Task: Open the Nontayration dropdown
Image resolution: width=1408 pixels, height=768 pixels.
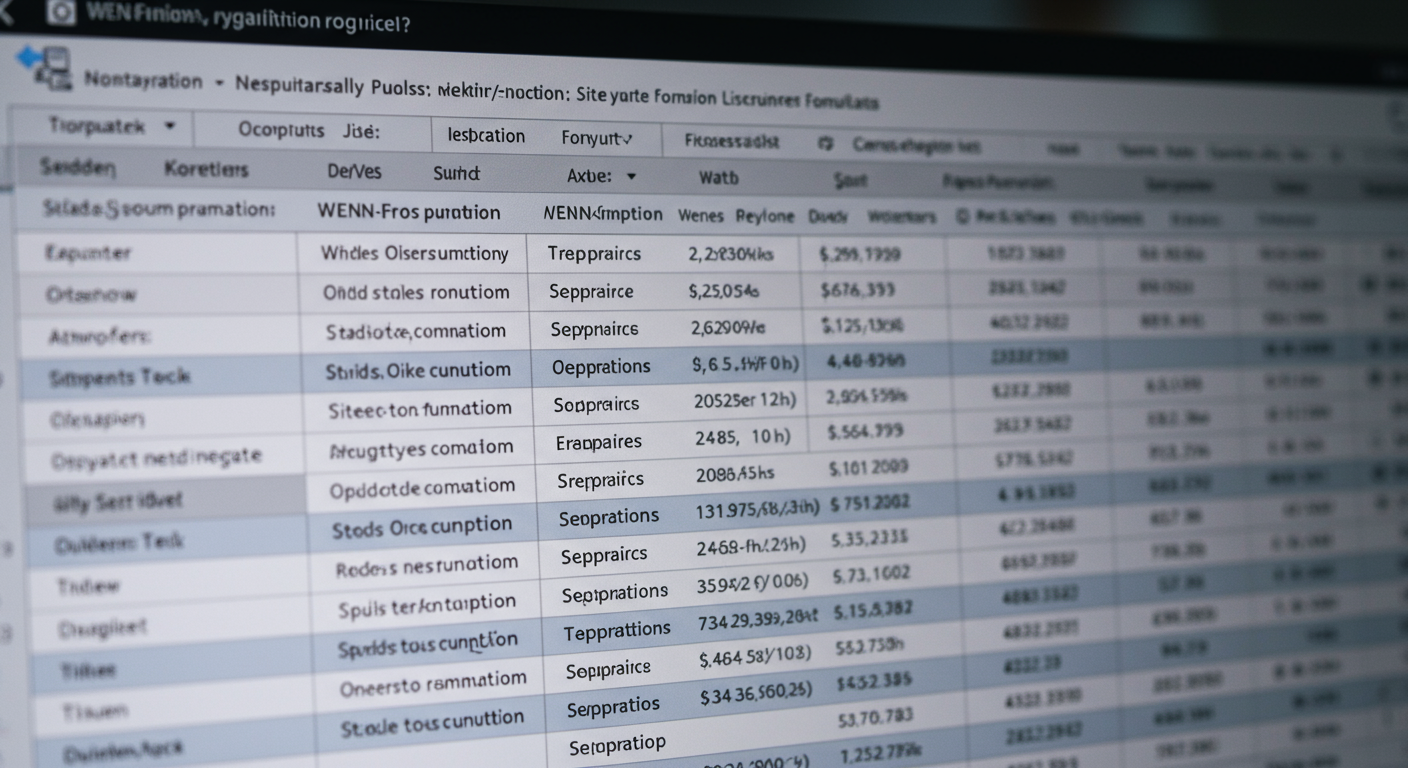Action: click(219, 82)
